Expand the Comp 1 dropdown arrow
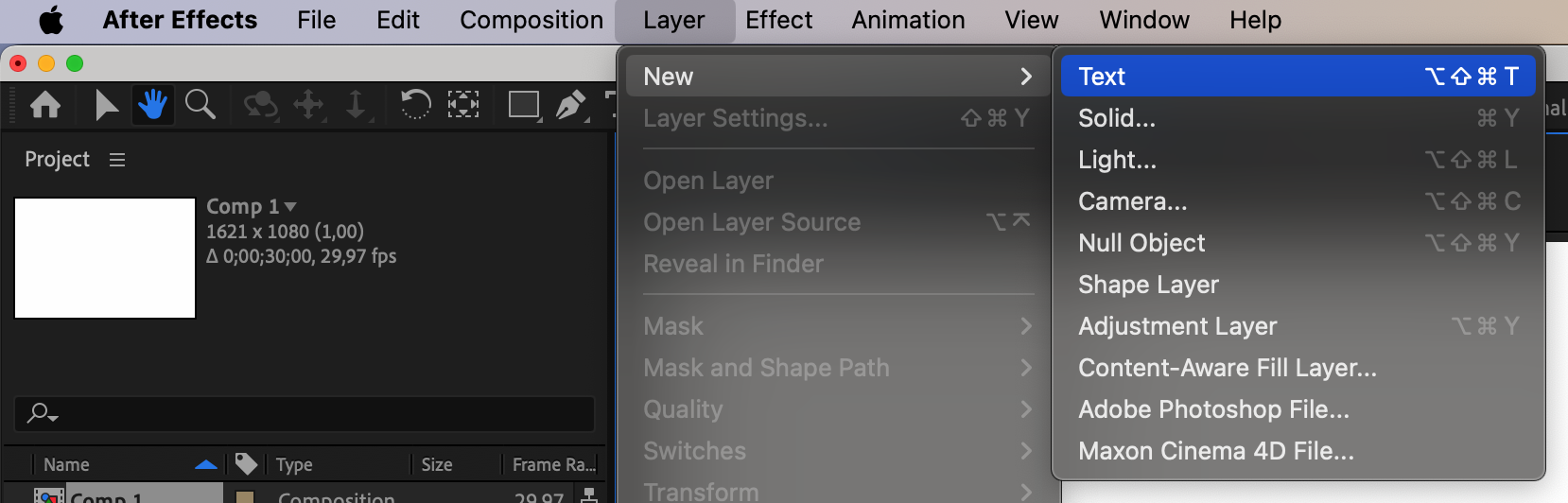The image size is (1568, 503). (290, 206)
